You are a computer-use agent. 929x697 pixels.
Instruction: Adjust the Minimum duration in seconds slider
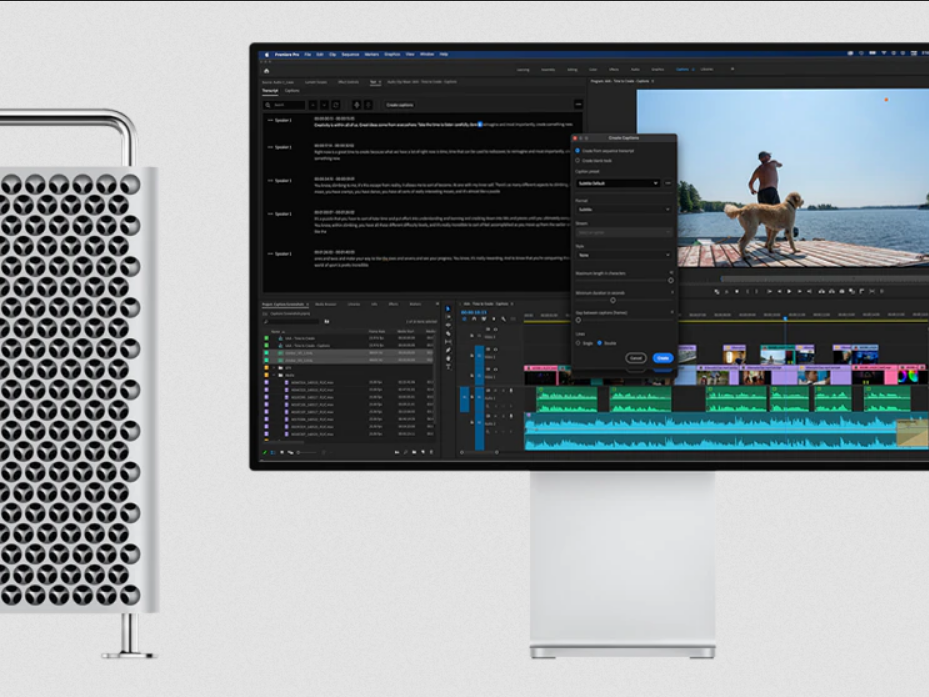613,300
